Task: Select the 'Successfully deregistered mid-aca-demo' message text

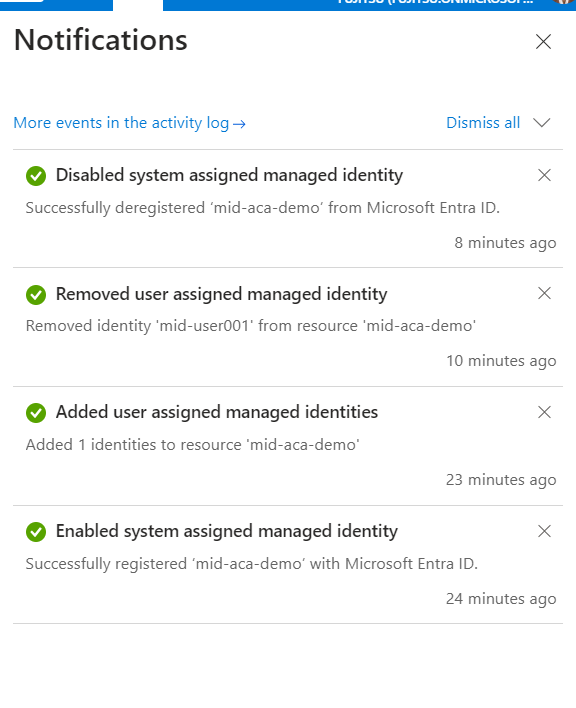Action: (263, 208)
